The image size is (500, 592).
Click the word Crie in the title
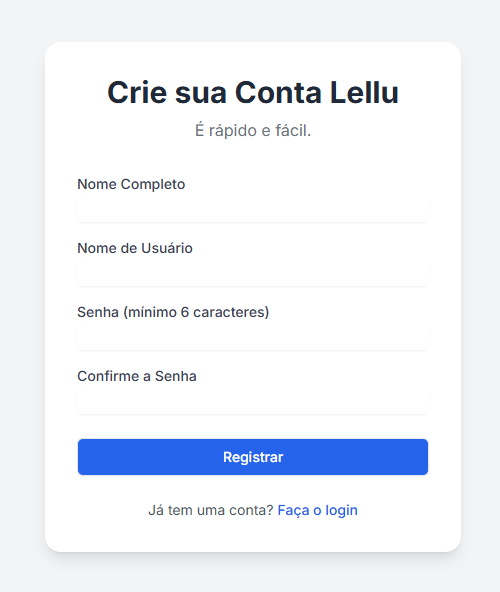coord(137,92)
